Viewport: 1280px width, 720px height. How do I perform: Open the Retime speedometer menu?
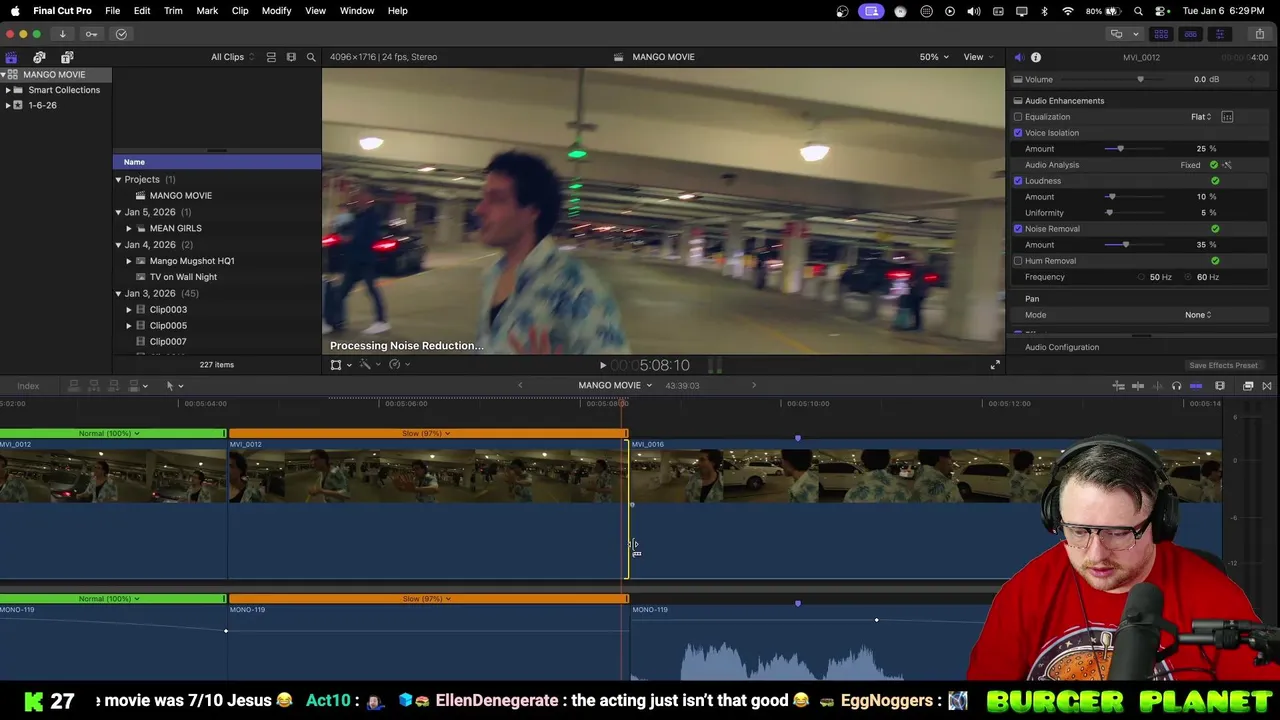397,365
